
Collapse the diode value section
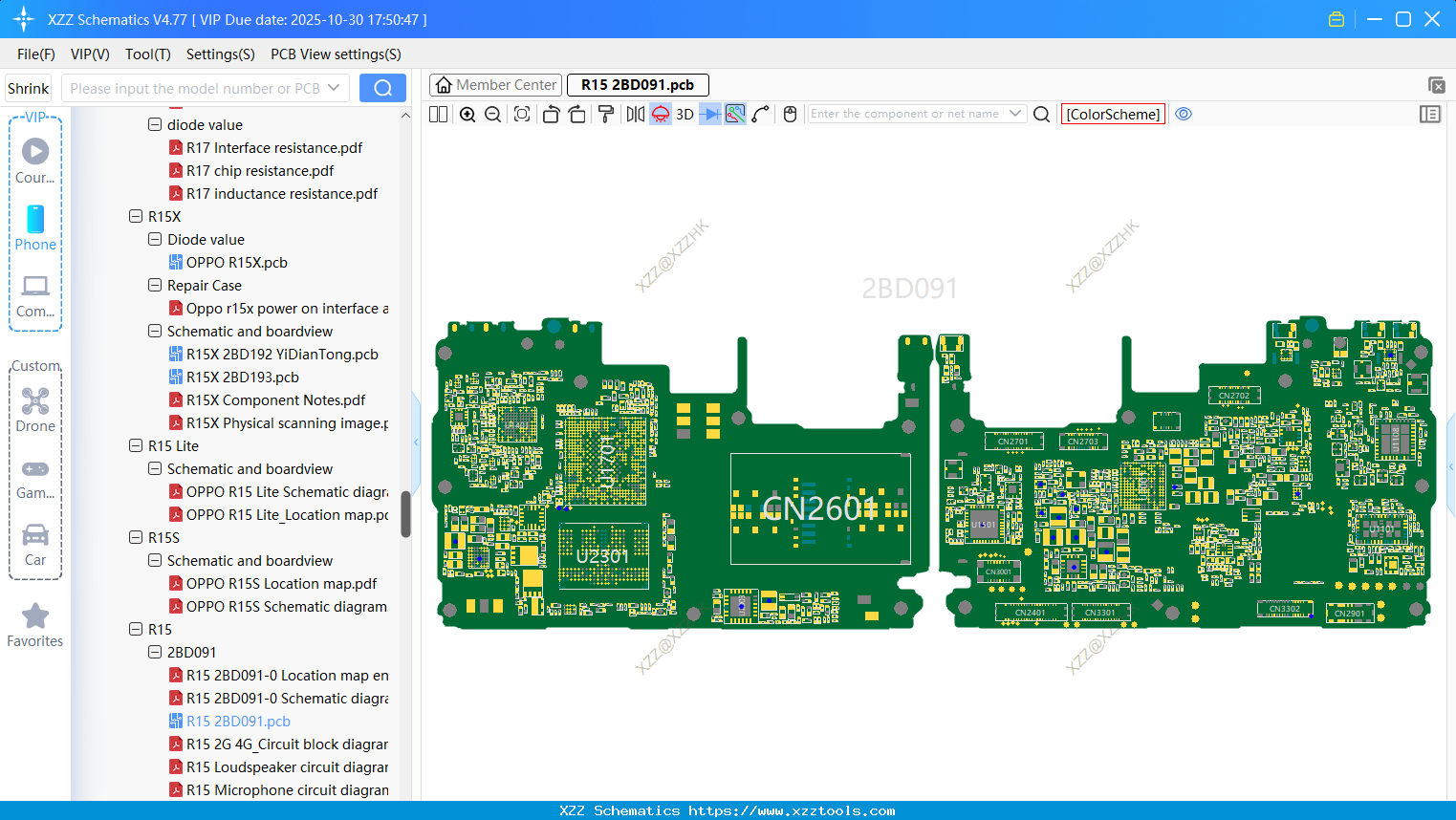tap(155, 124)
